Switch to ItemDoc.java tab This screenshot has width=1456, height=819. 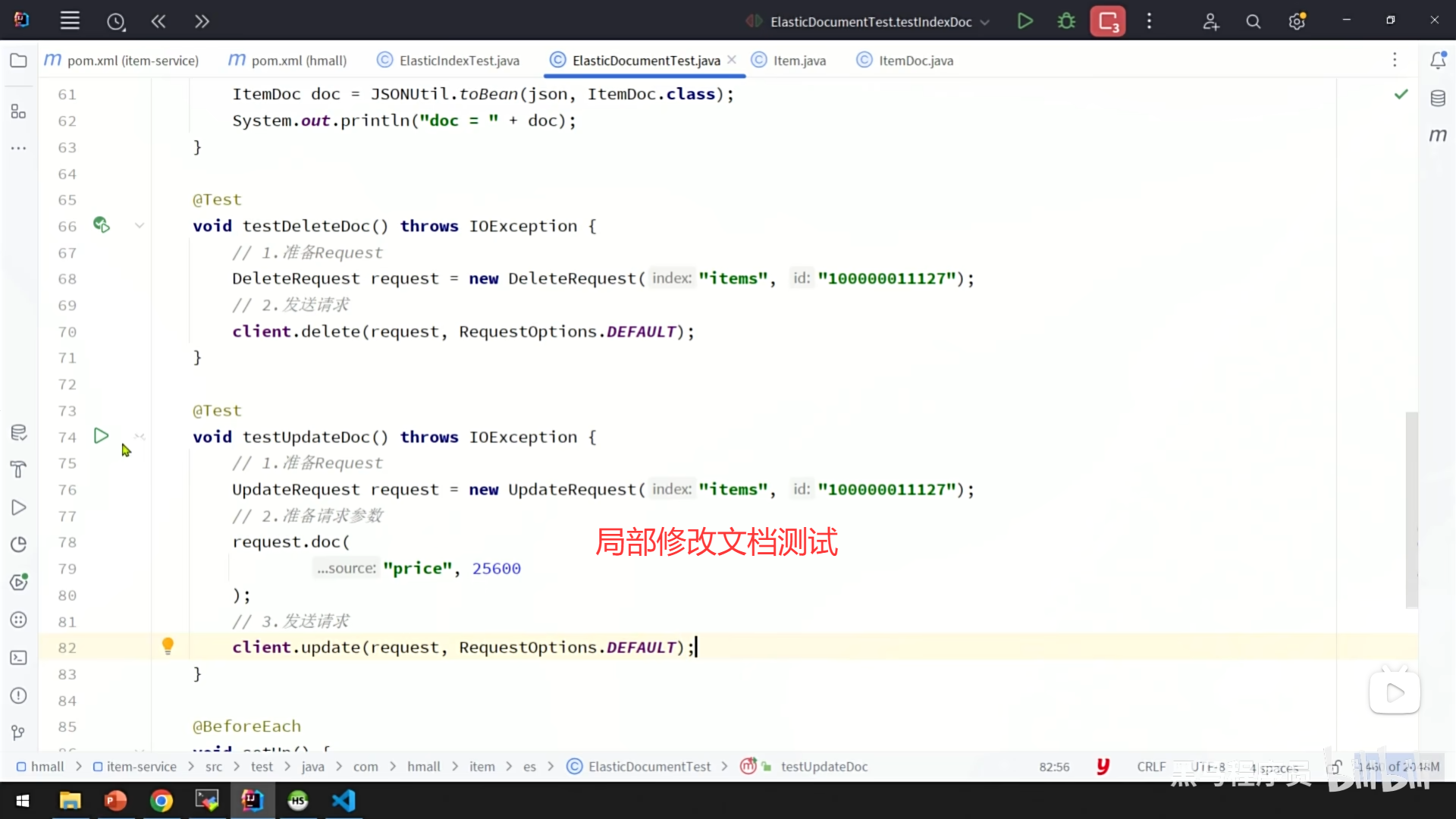point(915,61)
